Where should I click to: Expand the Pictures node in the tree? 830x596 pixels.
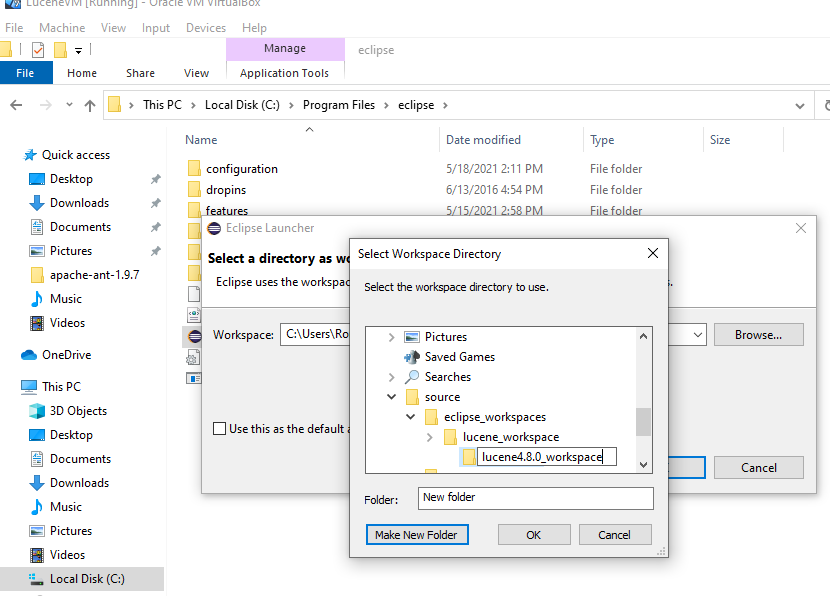[x=391, y=337]
